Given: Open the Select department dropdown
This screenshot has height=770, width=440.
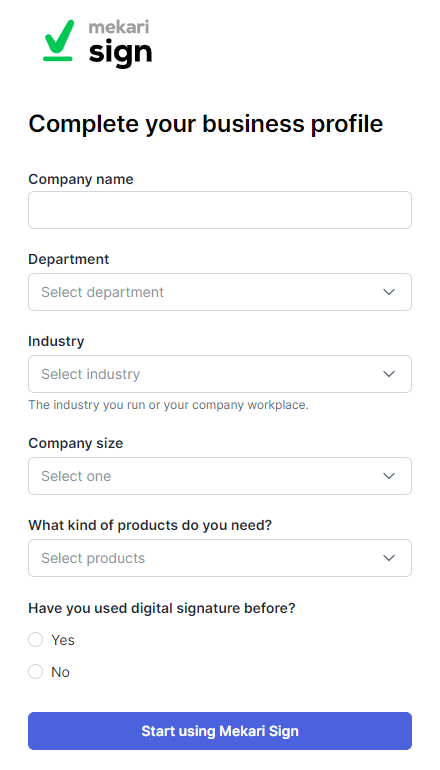Looking at the screenshot, I should (x=220, y=292).
